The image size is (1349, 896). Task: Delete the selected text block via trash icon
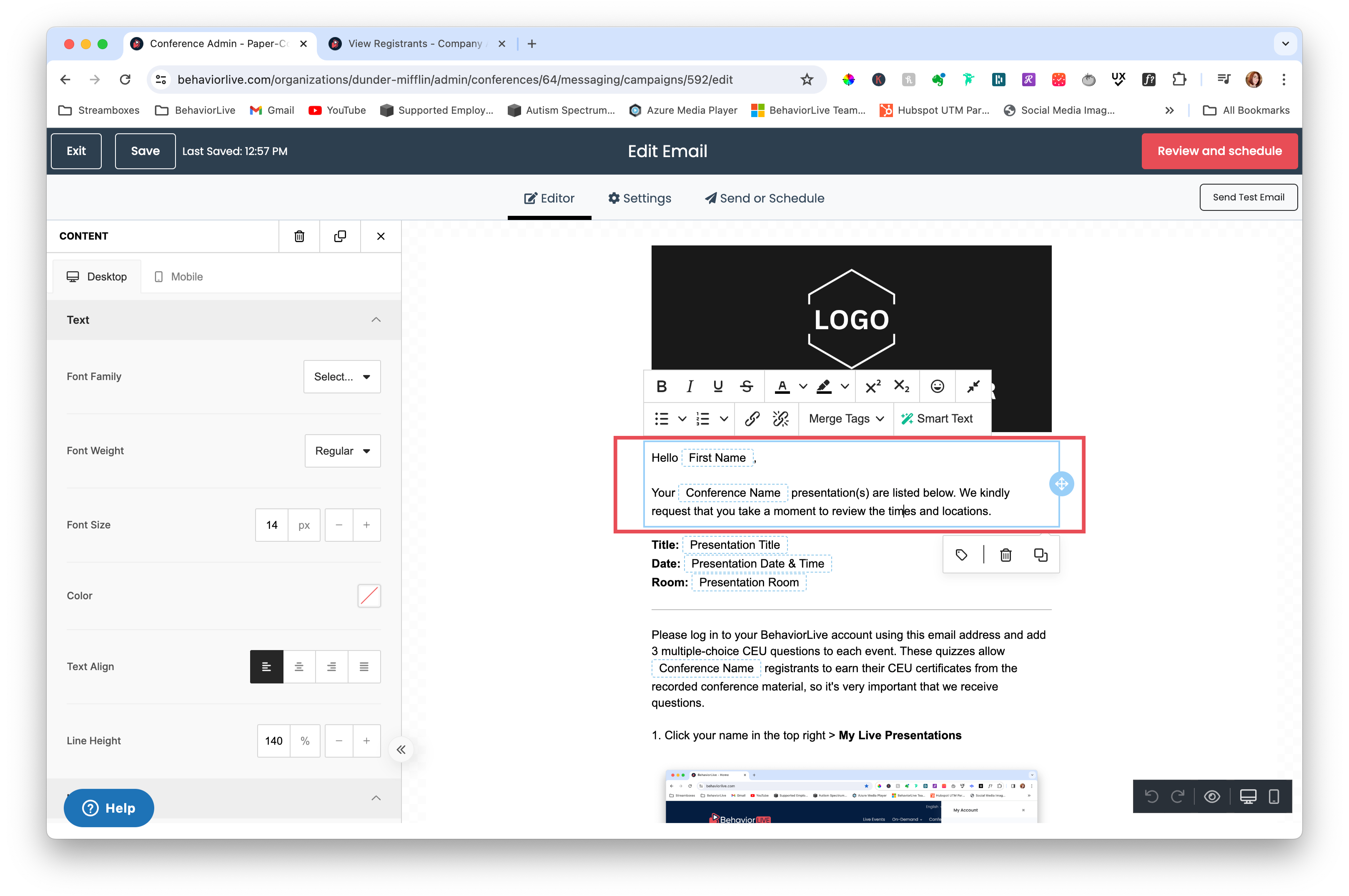[1006, 554]
